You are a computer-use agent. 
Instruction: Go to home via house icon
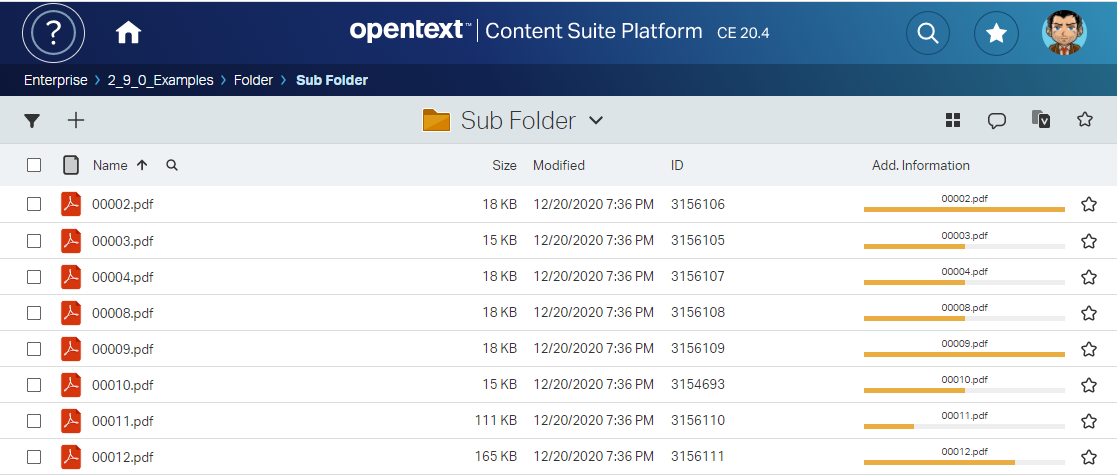tap(128, 33)
